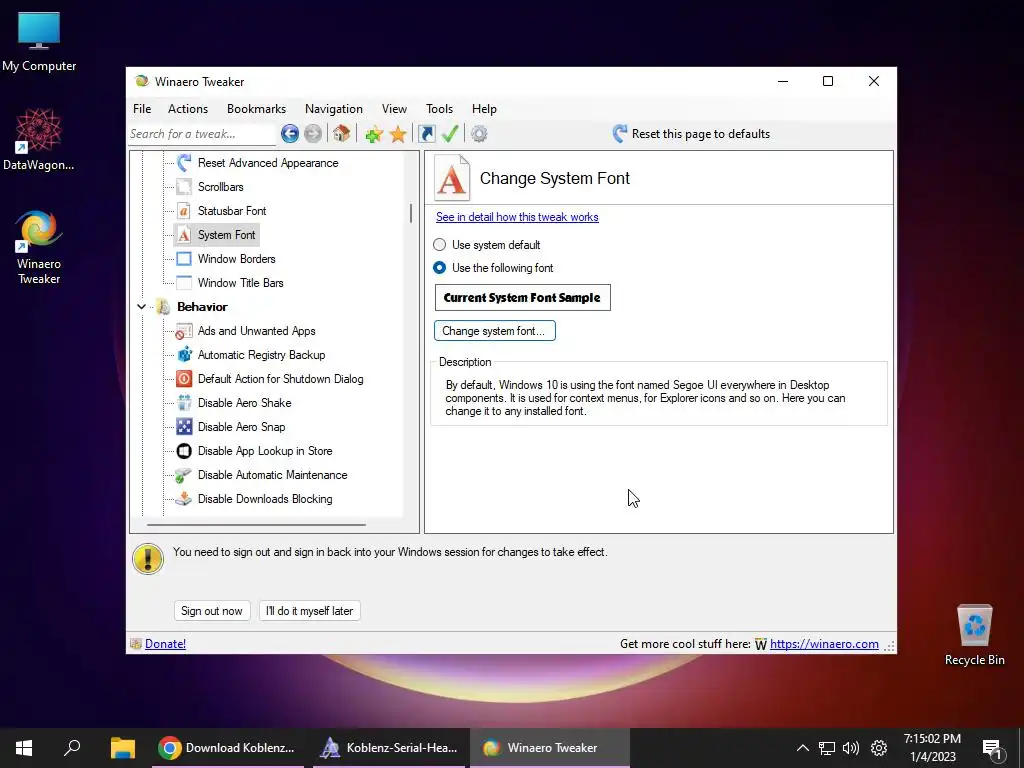Open bookmarks with the yellow star icon
Viewport: 1024px width, 768px height.
click(x=398, y=134)
